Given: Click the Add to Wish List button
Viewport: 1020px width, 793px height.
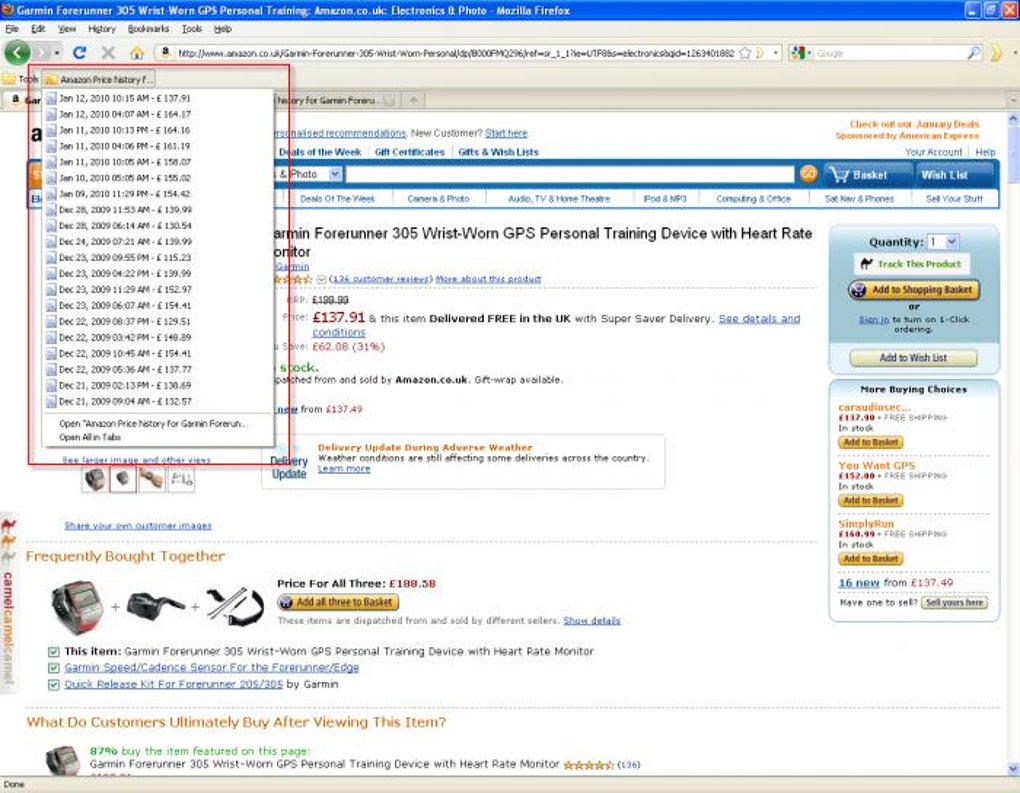Looking at the screenshot, I should click(x=913, y=358).
